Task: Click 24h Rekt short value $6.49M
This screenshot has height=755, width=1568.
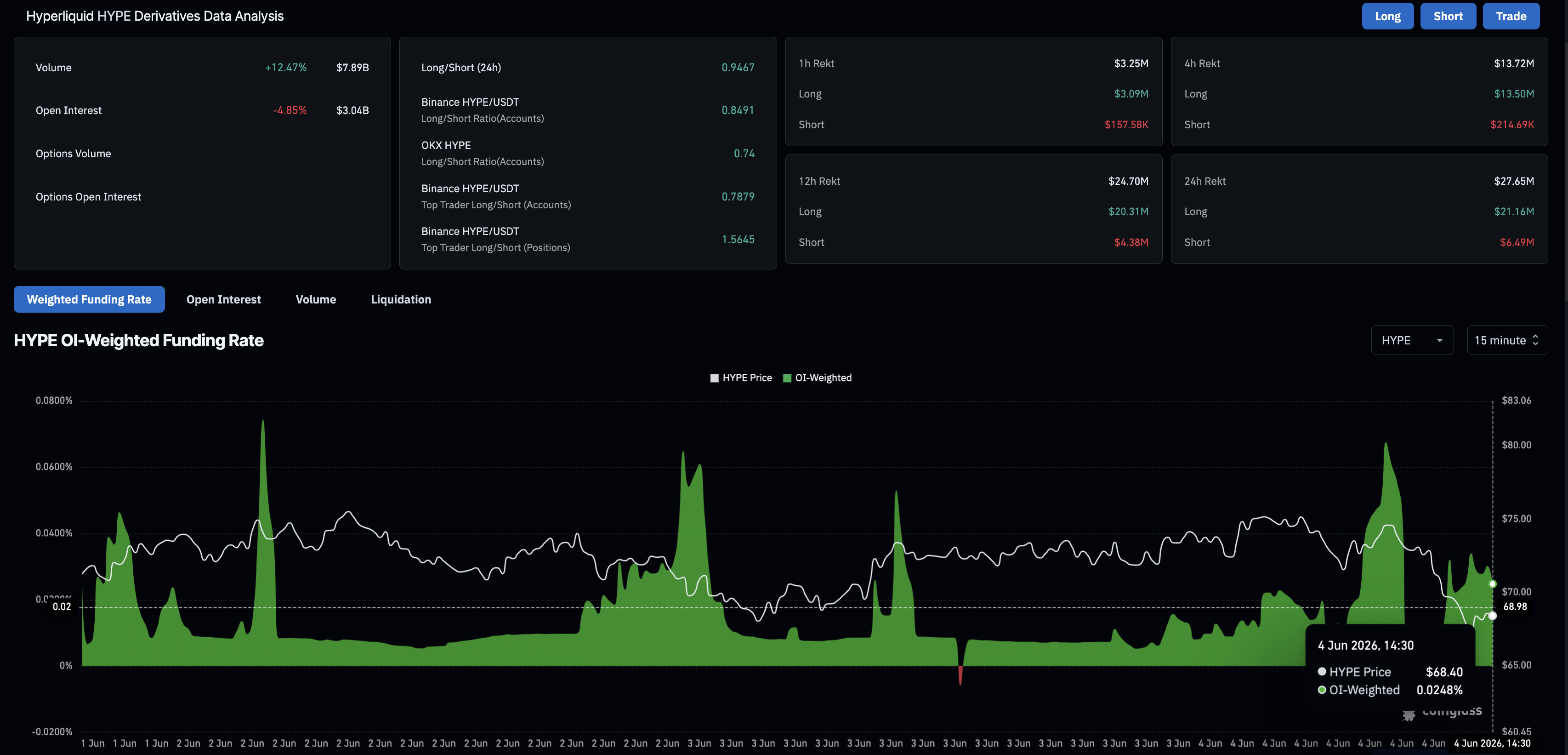Action: pos(1517,242)
